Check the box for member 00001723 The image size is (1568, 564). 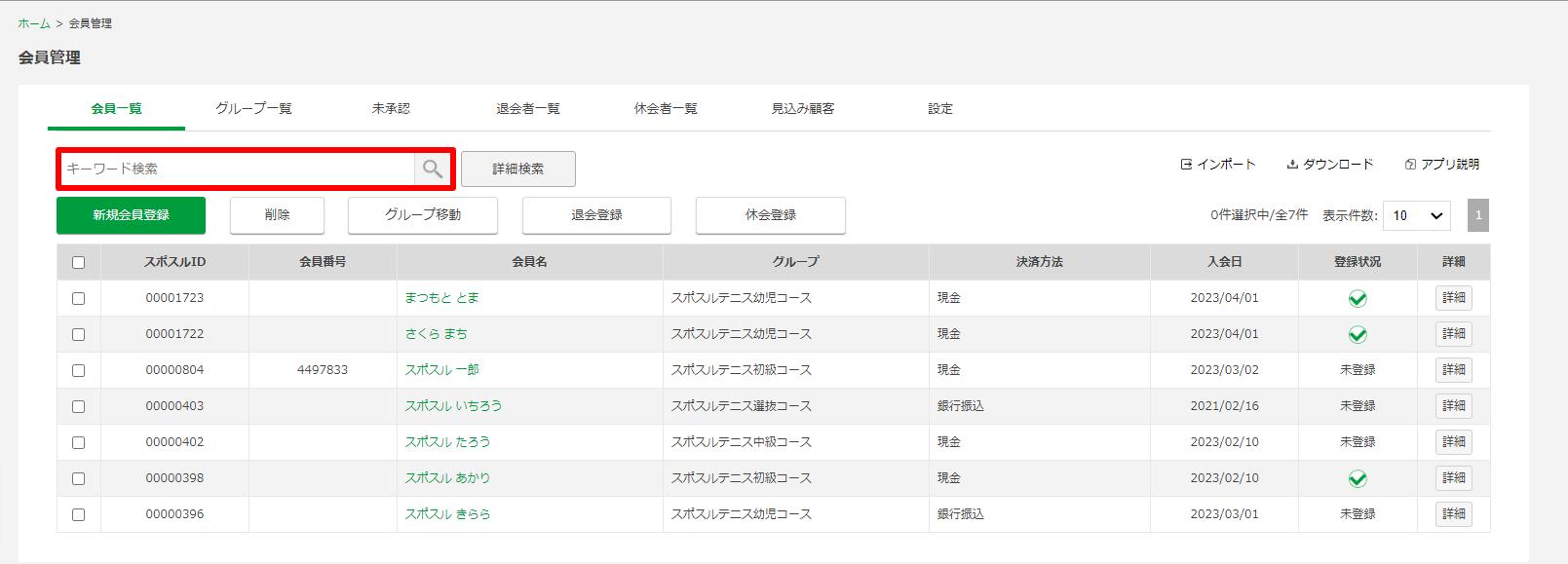coord(79,298)
